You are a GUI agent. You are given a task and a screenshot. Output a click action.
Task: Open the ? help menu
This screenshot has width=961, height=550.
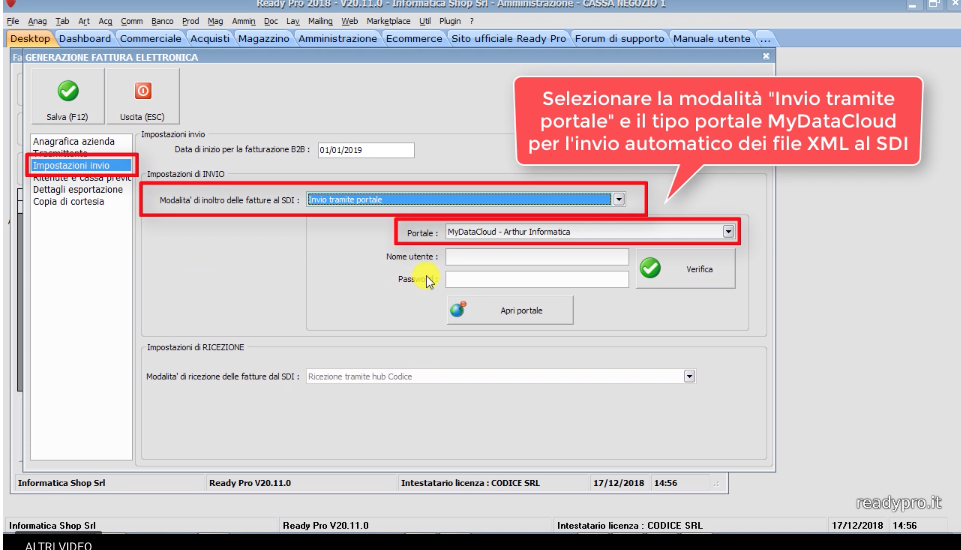(x=472, y=21)
